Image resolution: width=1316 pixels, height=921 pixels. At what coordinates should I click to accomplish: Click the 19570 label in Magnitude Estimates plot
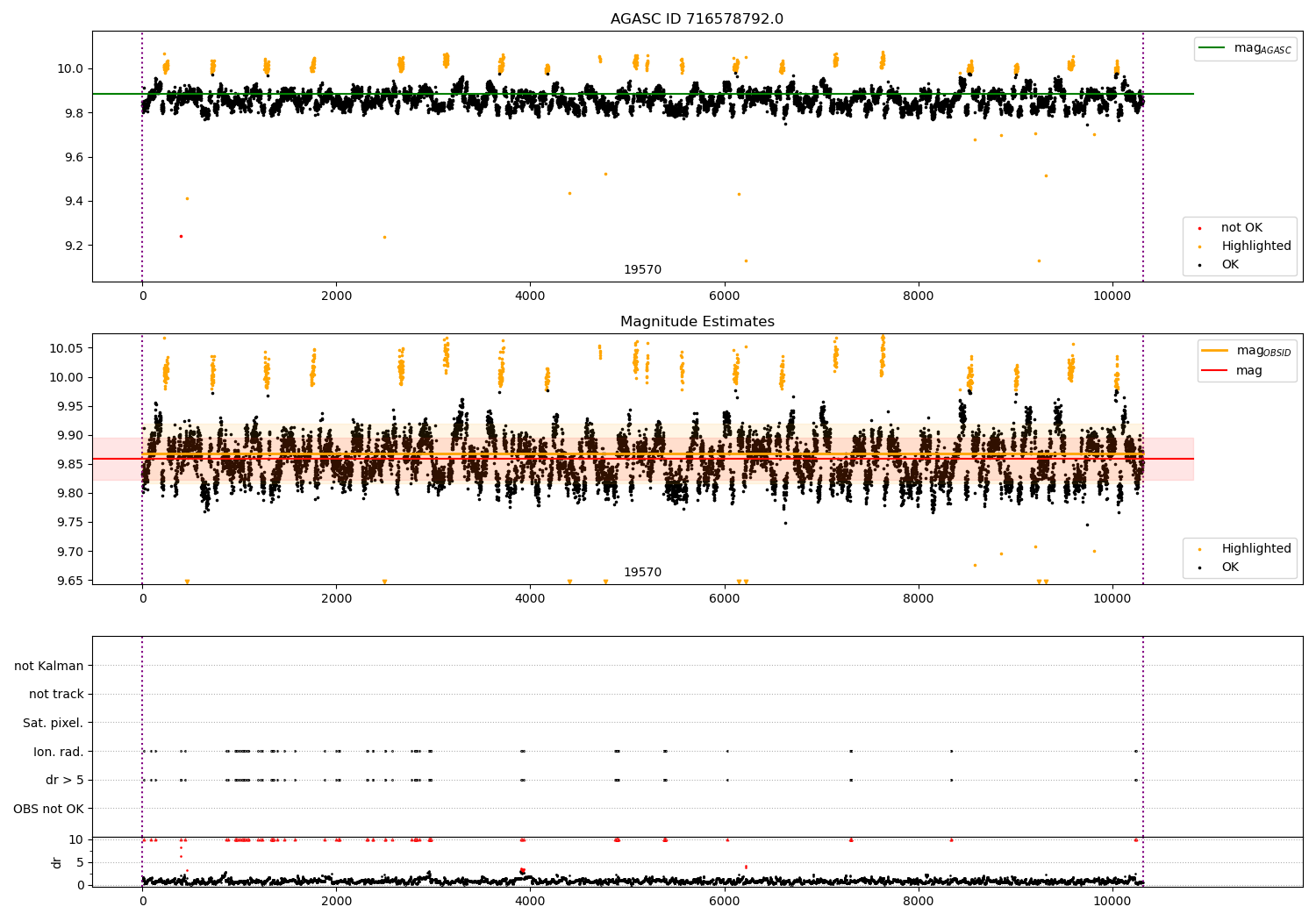pyautogui.click(x=642, y=573)
